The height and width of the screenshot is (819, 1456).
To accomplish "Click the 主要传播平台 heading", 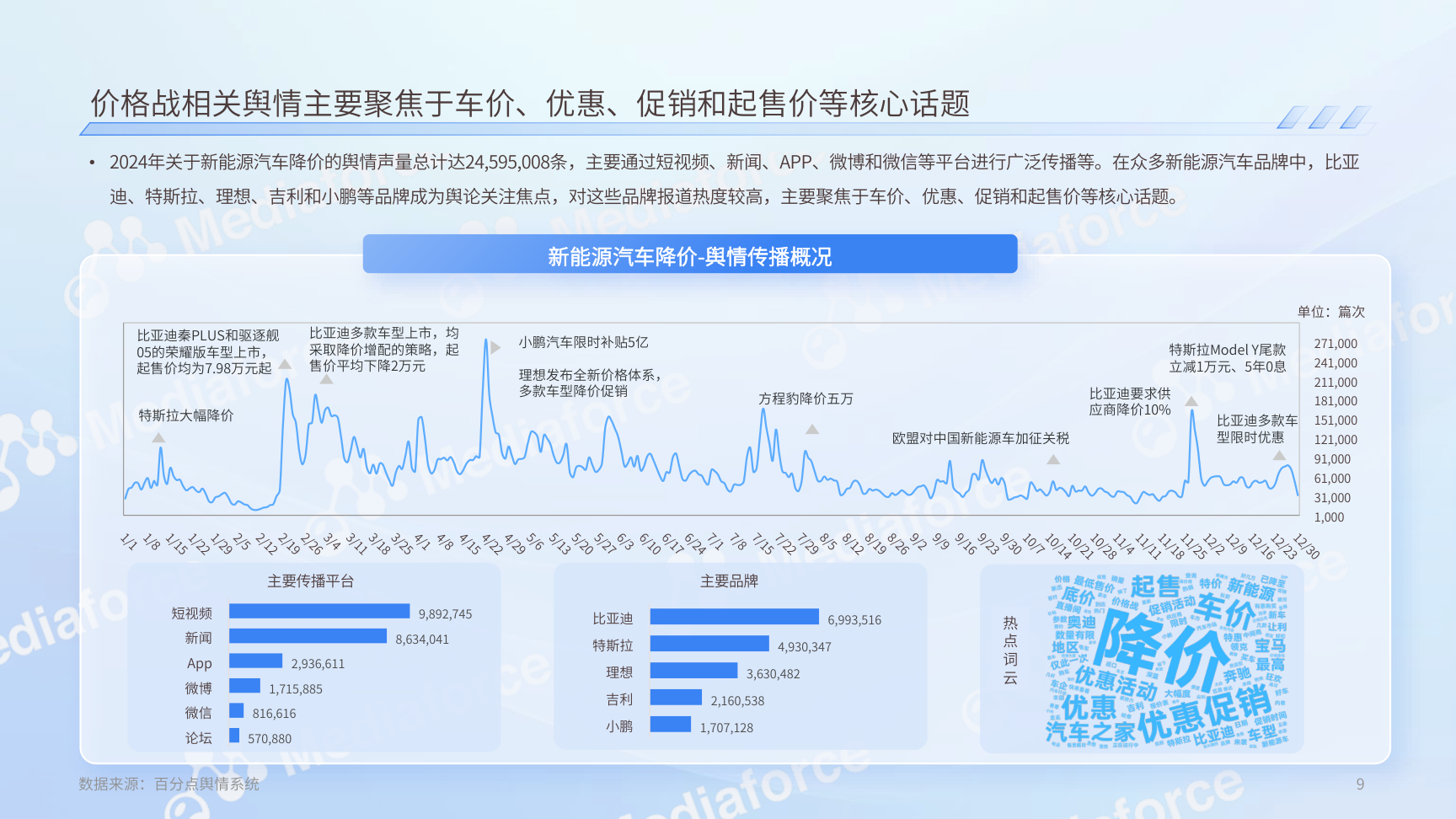I will (311, 581).
